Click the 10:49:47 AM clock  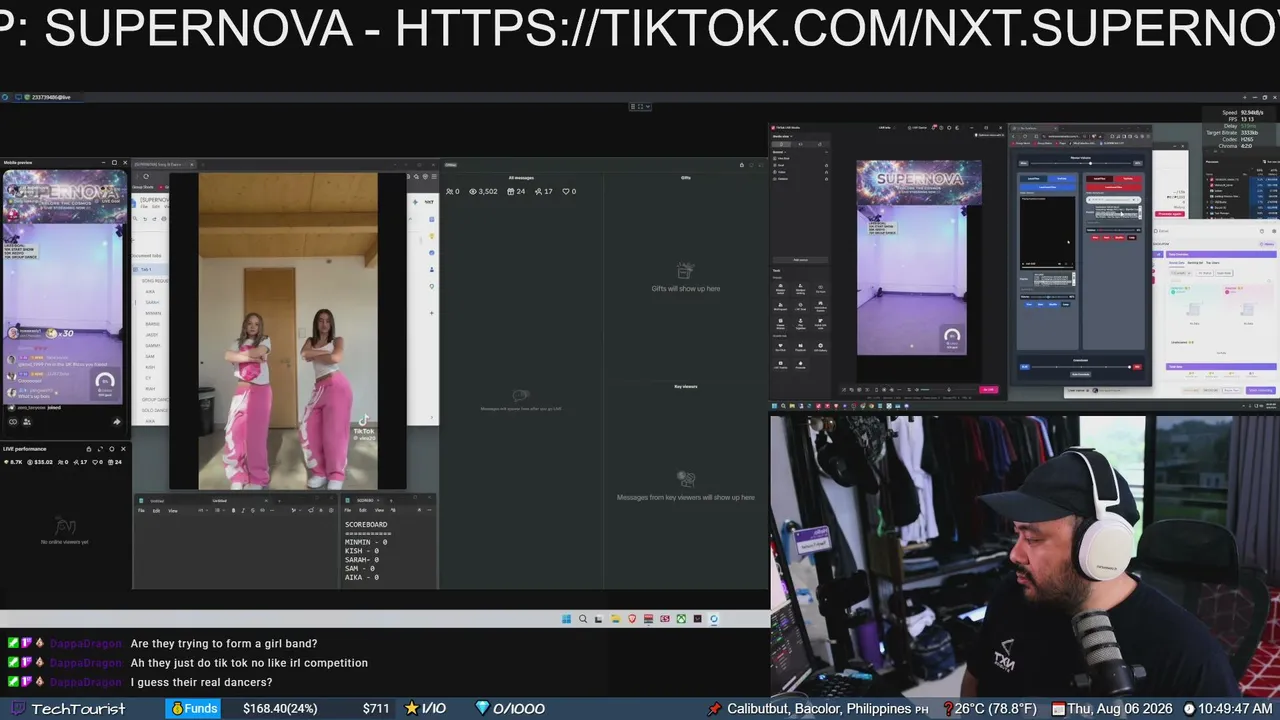tap(1235, 709)
